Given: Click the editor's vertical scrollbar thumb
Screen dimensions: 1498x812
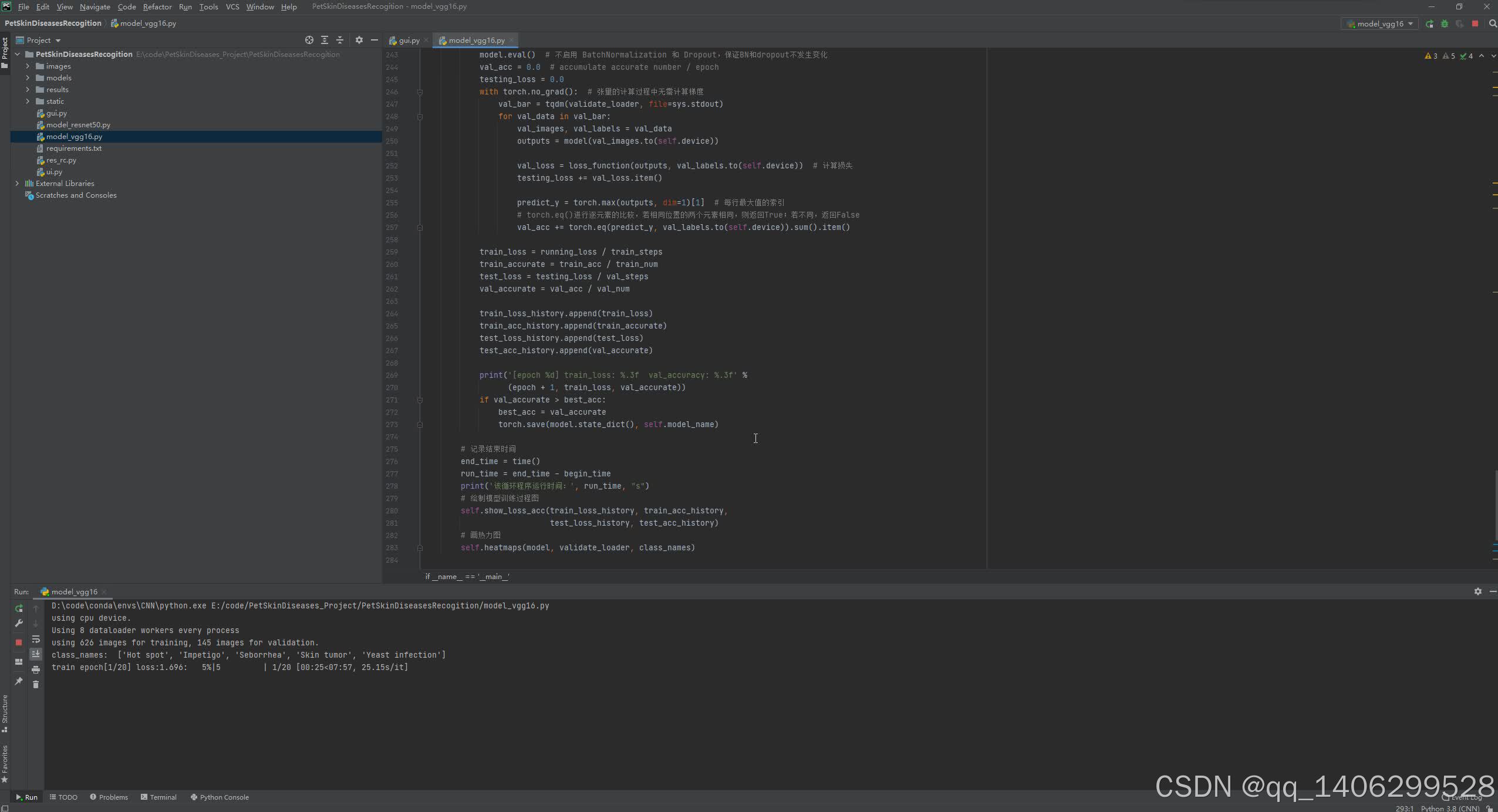Looking at the screenshot, I should tap(1495, 505).
